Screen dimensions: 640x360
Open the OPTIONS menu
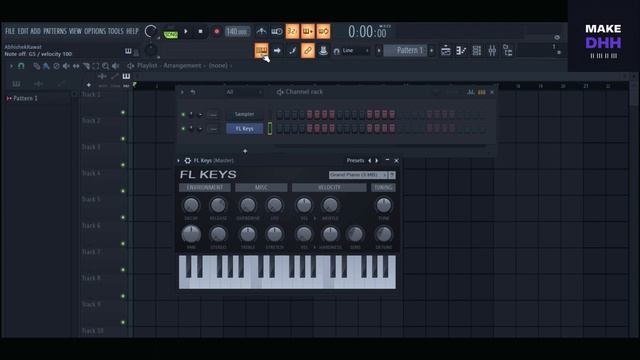tap(95, 31)
